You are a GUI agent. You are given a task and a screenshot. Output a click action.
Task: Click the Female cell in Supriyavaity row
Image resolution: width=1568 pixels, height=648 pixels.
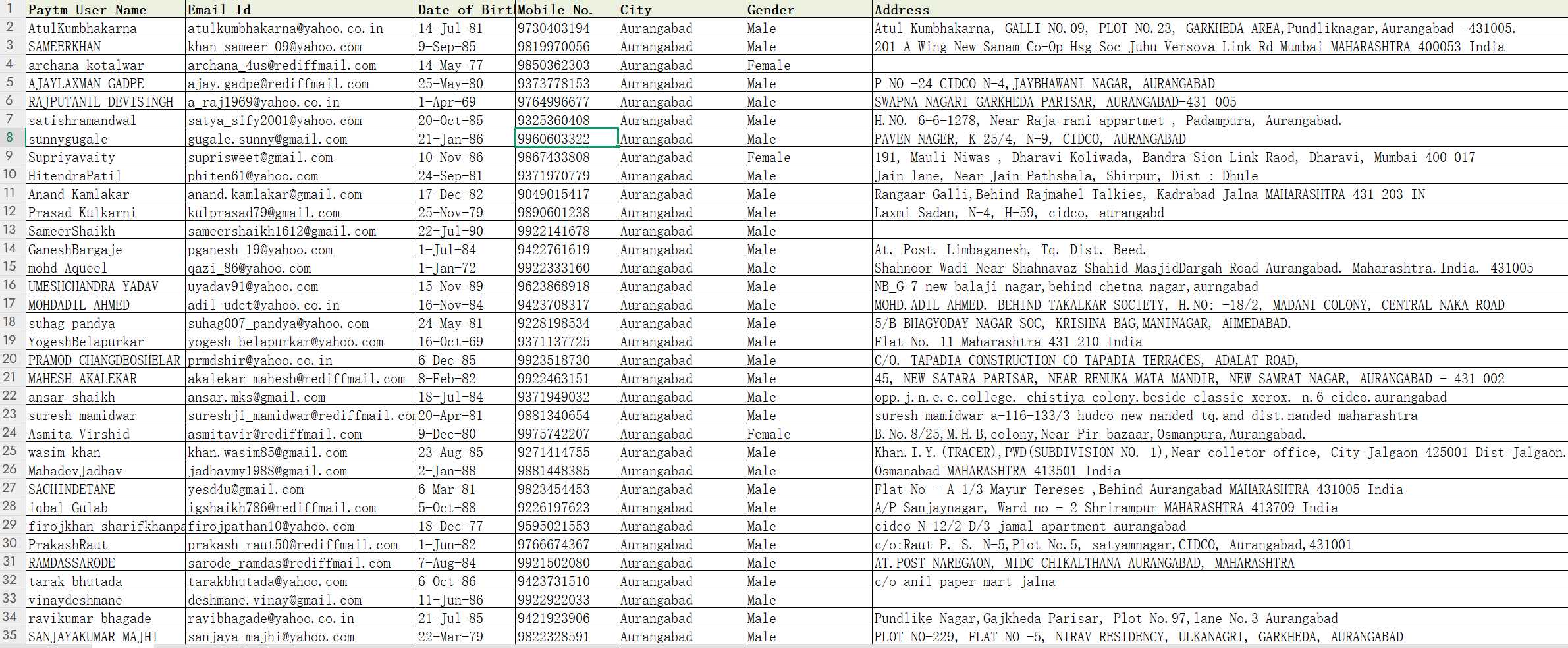click(x=808, y=157)
